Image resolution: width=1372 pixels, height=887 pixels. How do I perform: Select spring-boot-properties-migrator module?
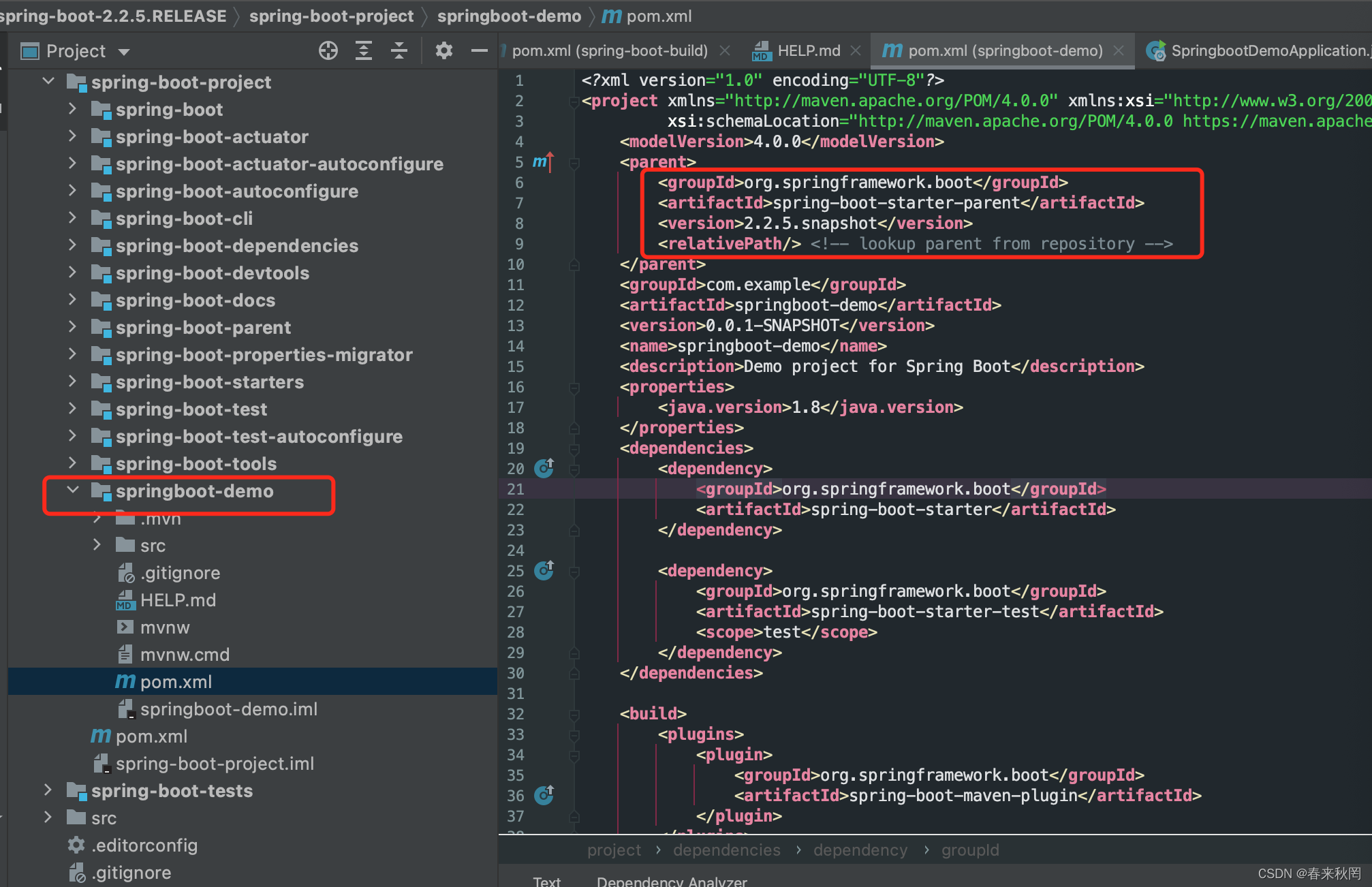pos(264,355)
